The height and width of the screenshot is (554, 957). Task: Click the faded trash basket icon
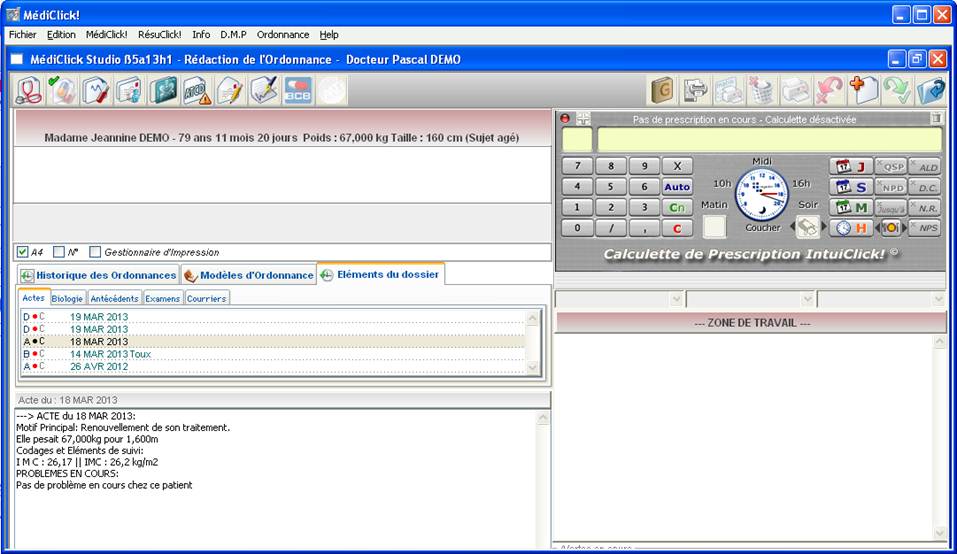pyautogui.click(x=762, y=91)
